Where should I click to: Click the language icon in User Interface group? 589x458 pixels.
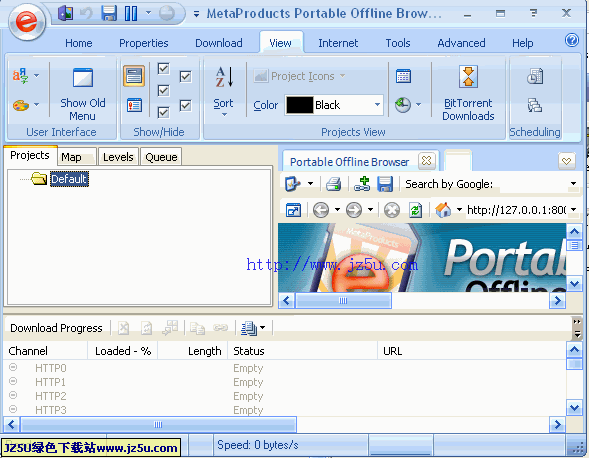coord(20,76)
